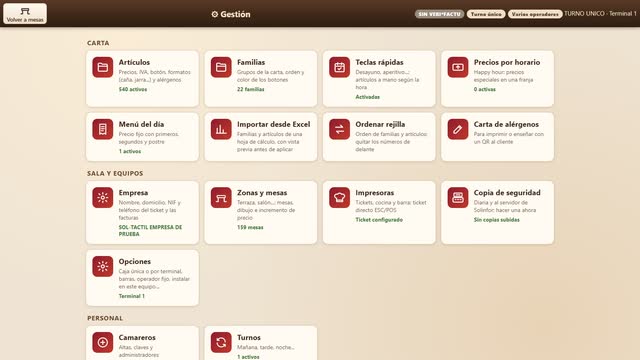Open Importar desde Excel card title

click(x=273, y=124)
